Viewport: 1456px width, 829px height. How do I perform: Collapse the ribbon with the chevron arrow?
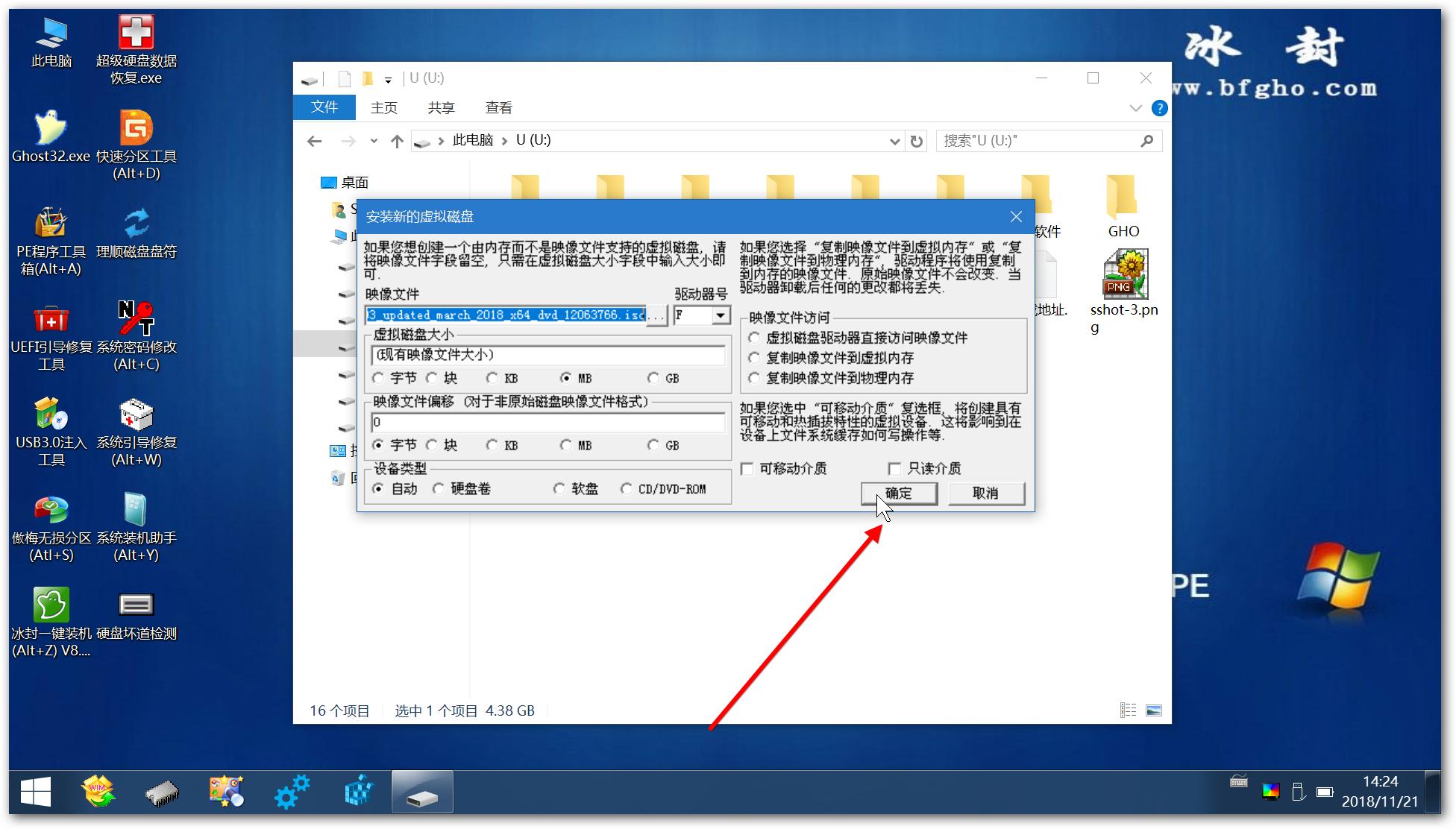[x=1135, y=107]
